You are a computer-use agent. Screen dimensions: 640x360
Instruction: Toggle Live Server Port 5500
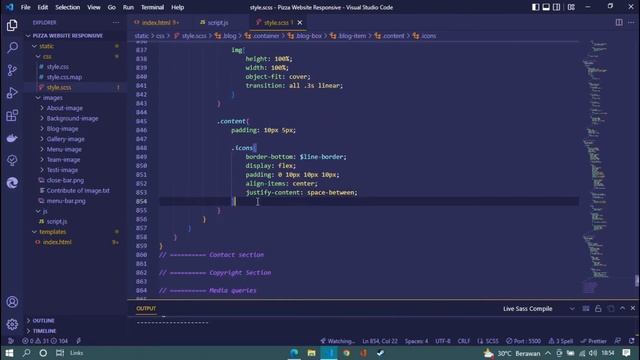pos(523,341)
